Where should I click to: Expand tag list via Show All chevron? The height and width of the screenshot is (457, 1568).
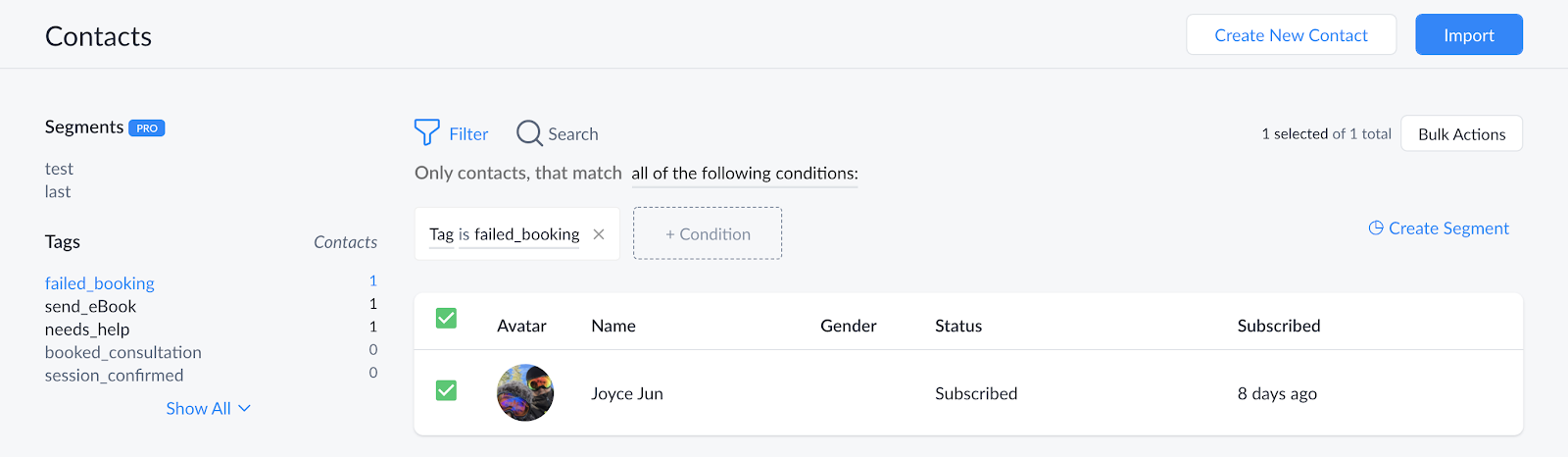click(x=245, y=408)
